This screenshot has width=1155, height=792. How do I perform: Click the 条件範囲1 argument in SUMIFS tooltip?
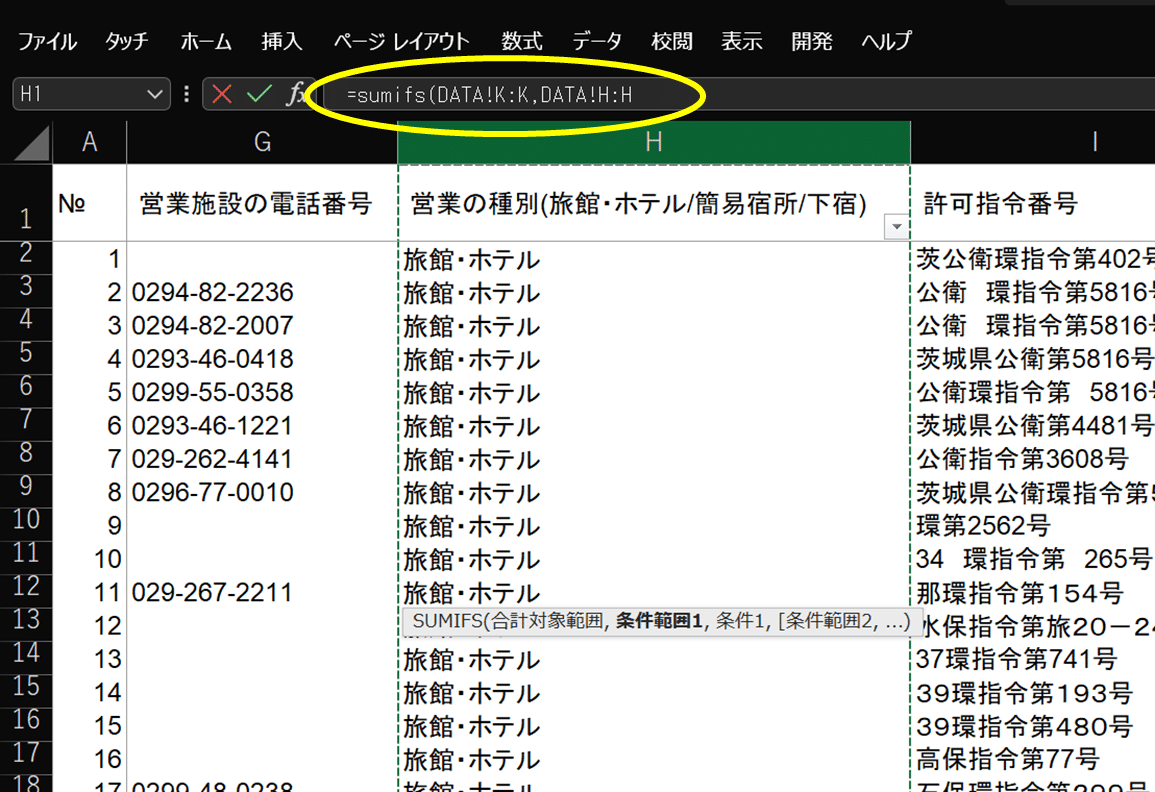659,621
